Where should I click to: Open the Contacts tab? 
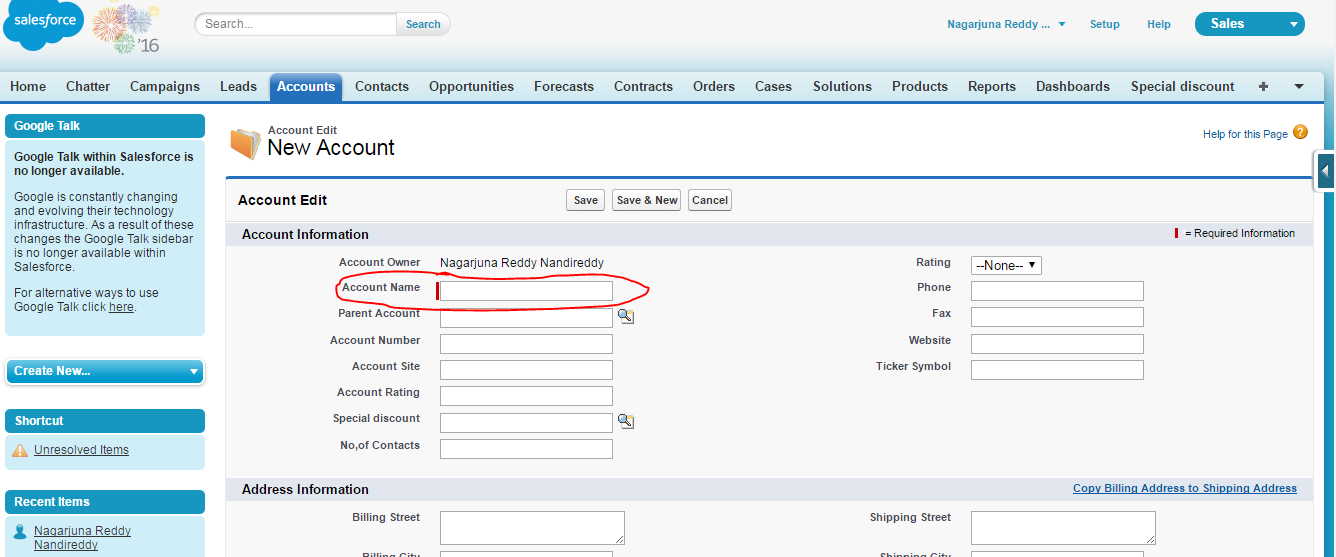tap(381, 87)
